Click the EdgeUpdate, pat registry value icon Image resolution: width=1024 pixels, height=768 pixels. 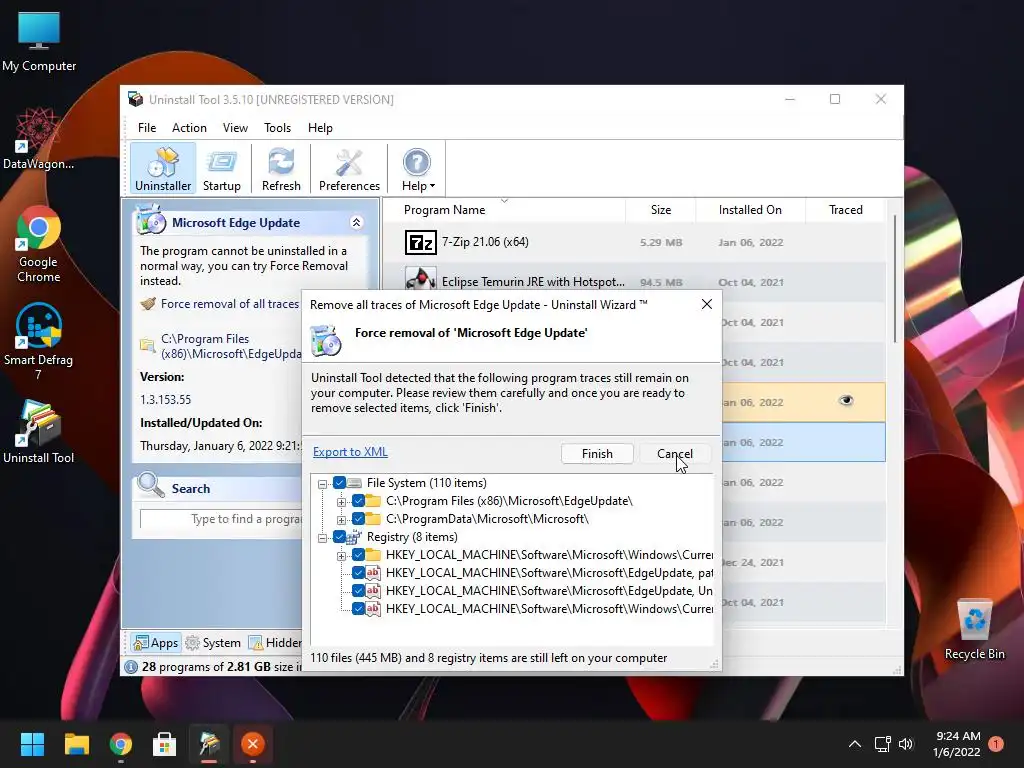[373, 573]
